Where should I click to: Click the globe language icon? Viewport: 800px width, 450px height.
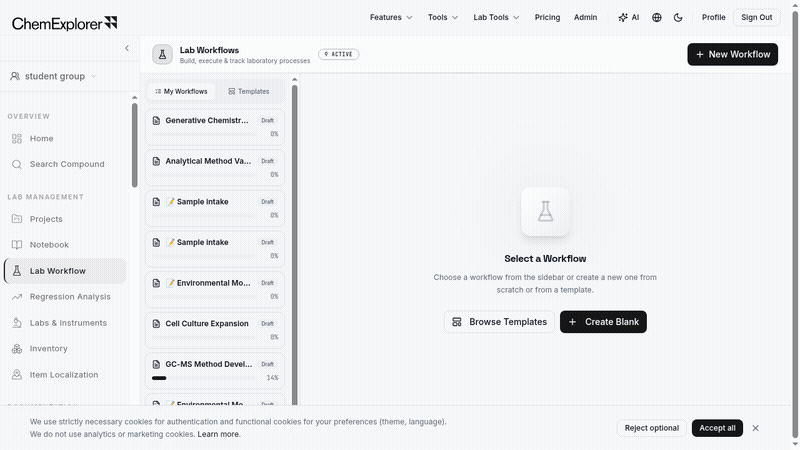point(657,17)
